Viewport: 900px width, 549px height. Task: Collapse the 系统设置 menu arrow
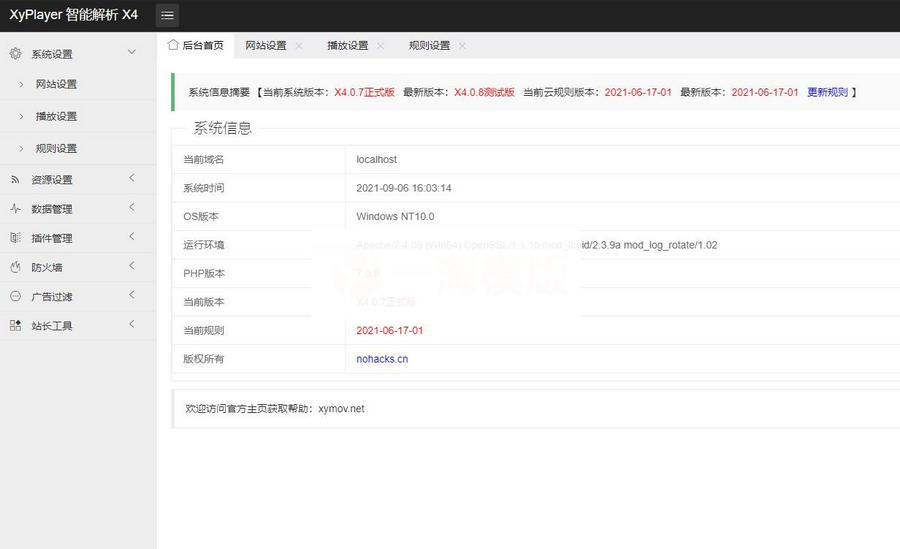click(131, 52)
